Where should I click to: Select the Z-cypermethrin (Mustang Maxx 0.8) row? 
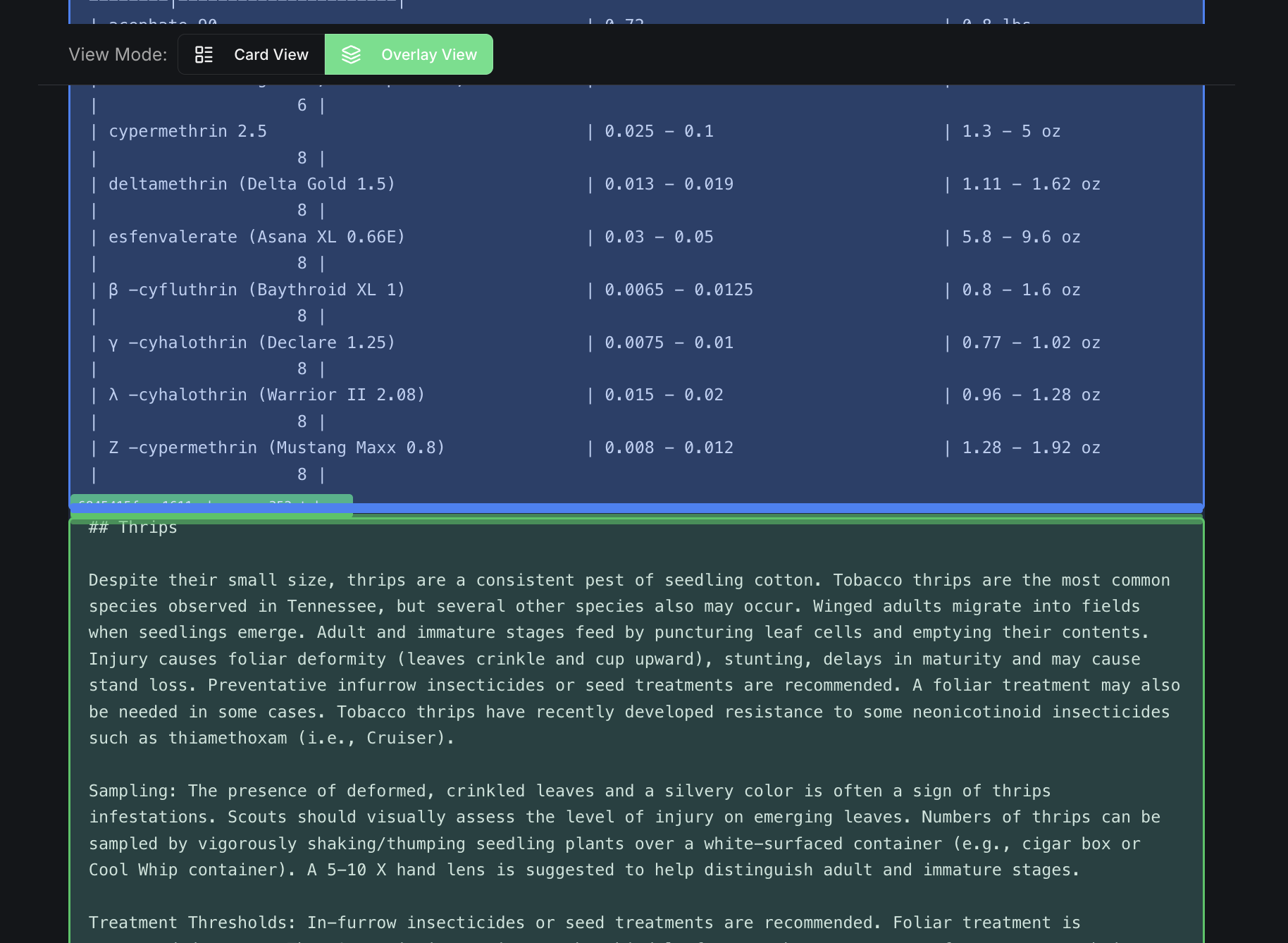click(276, 447)
